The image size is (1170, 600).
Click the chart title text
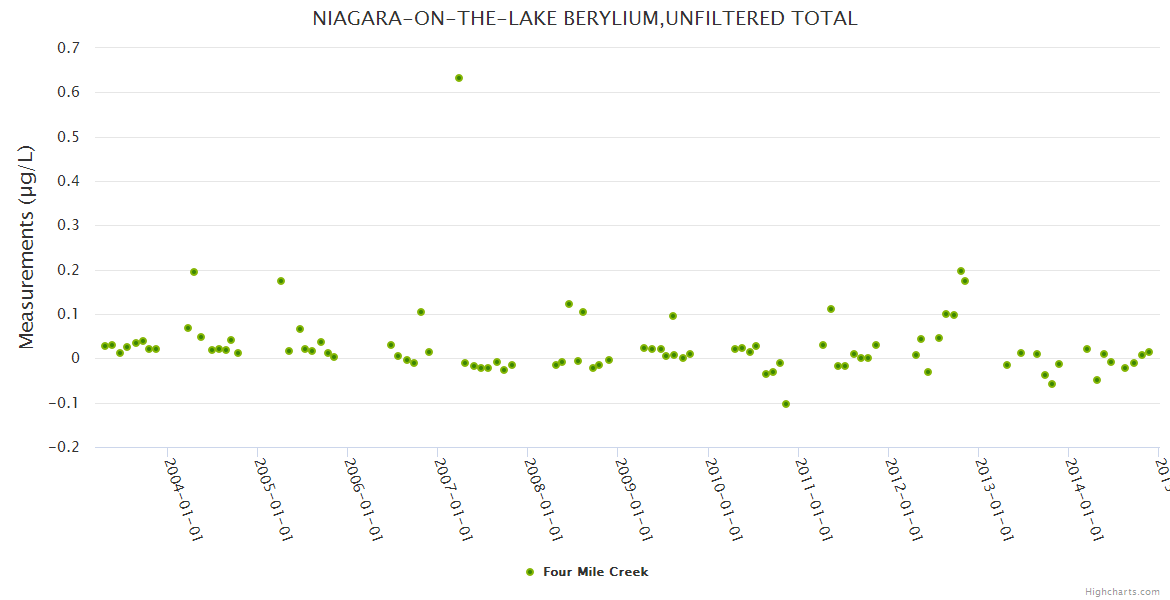[x=585, y=18]
